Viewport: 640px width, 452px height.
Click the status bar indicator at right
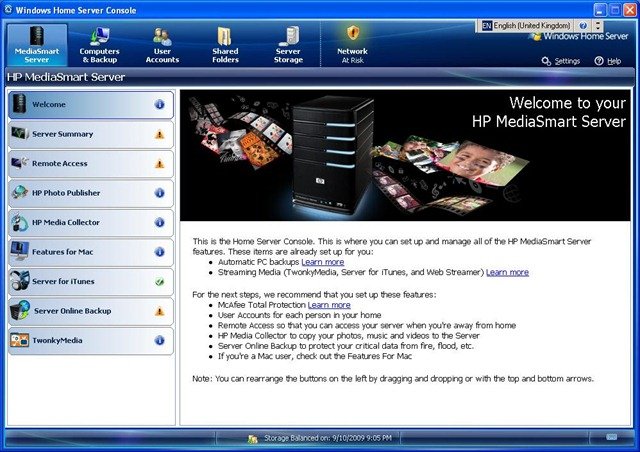tap(611, 437)
